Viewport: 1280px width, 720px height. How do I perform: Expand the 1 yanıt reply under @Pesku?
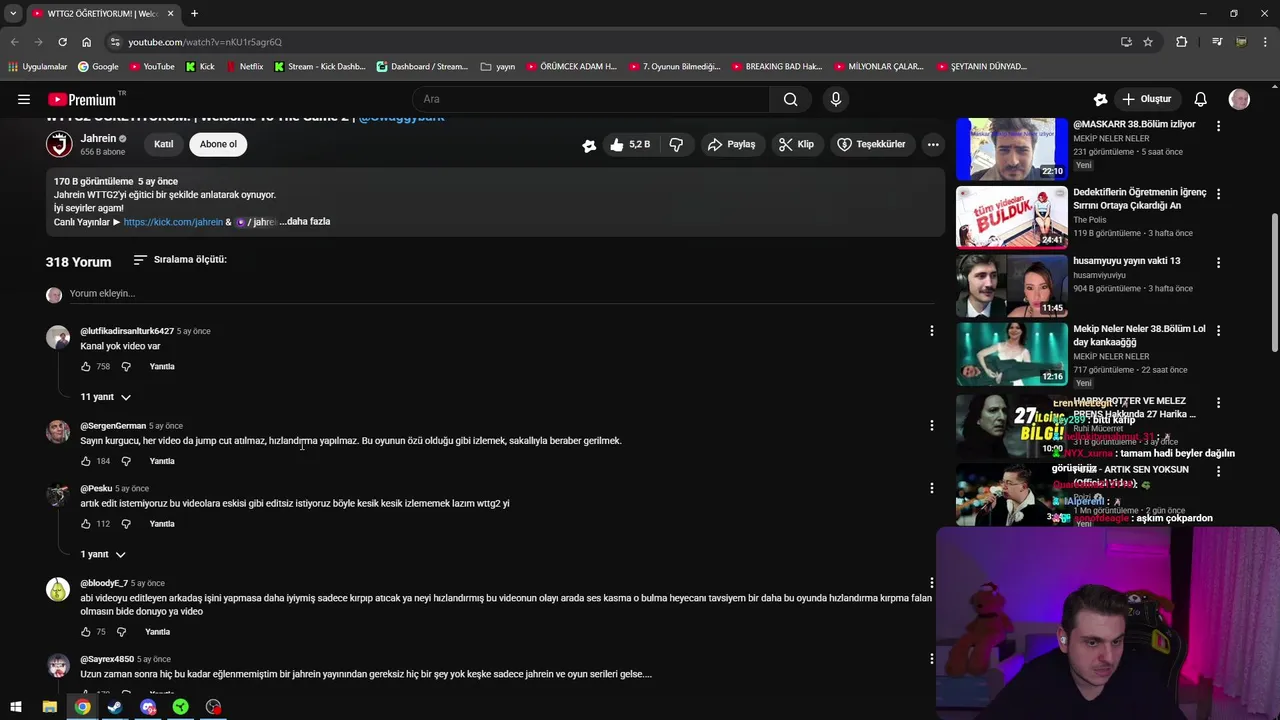click(x=103, y=554)
